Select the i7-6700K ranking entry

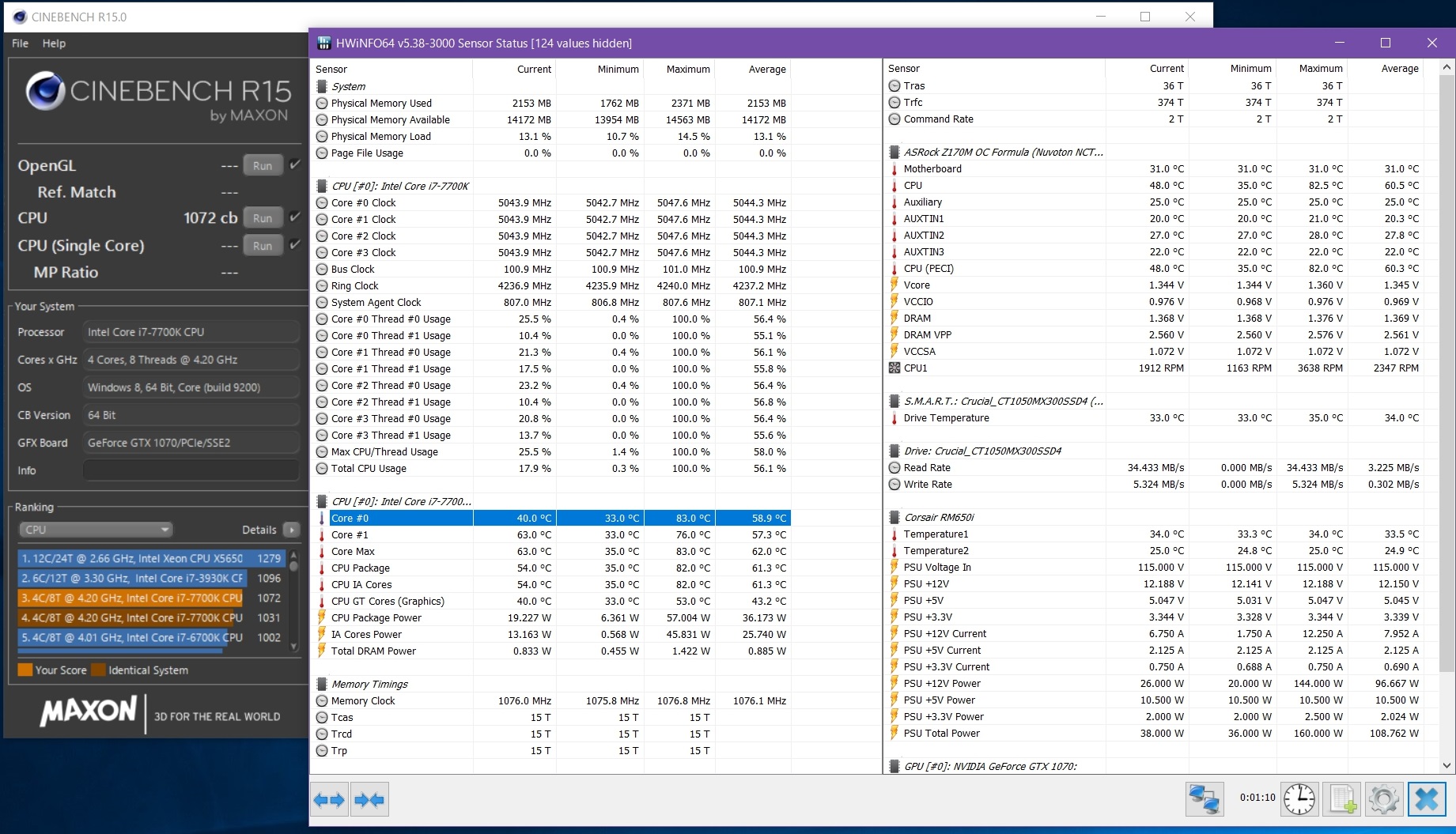pyautogui.click(x=150, y=637)
